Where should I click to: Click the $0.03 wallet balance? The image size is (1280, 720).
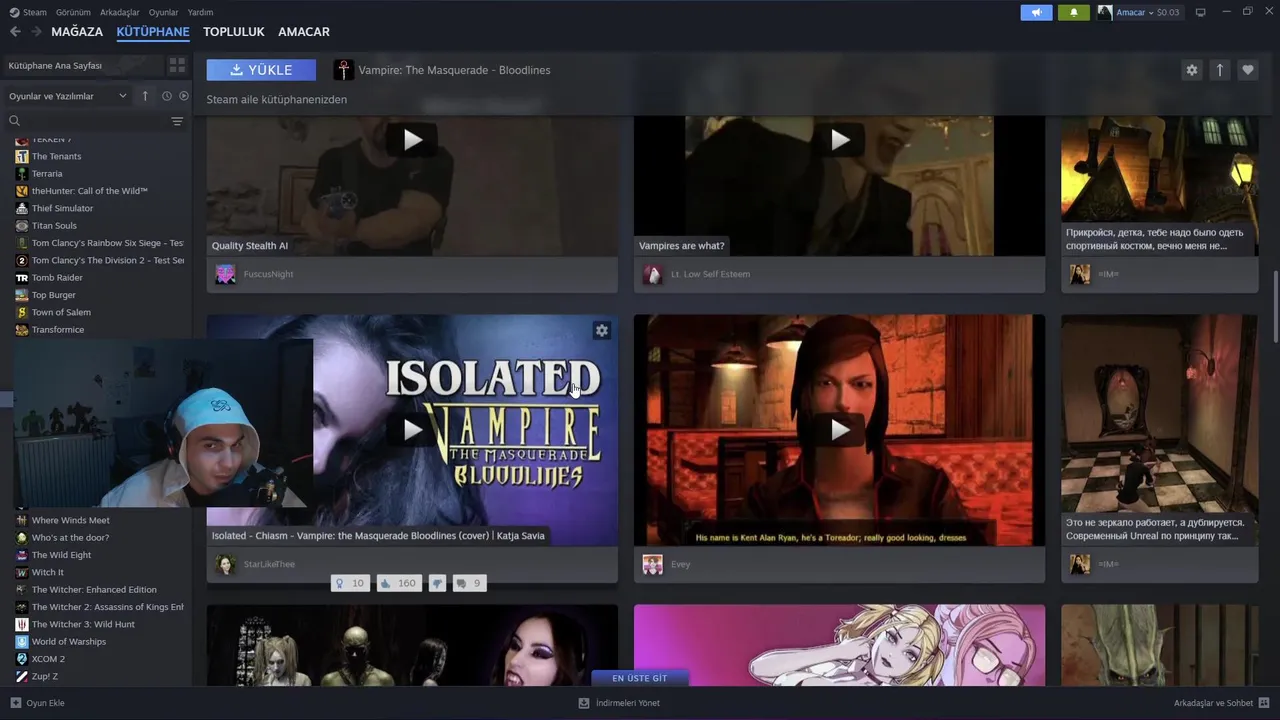(1168, 12)
